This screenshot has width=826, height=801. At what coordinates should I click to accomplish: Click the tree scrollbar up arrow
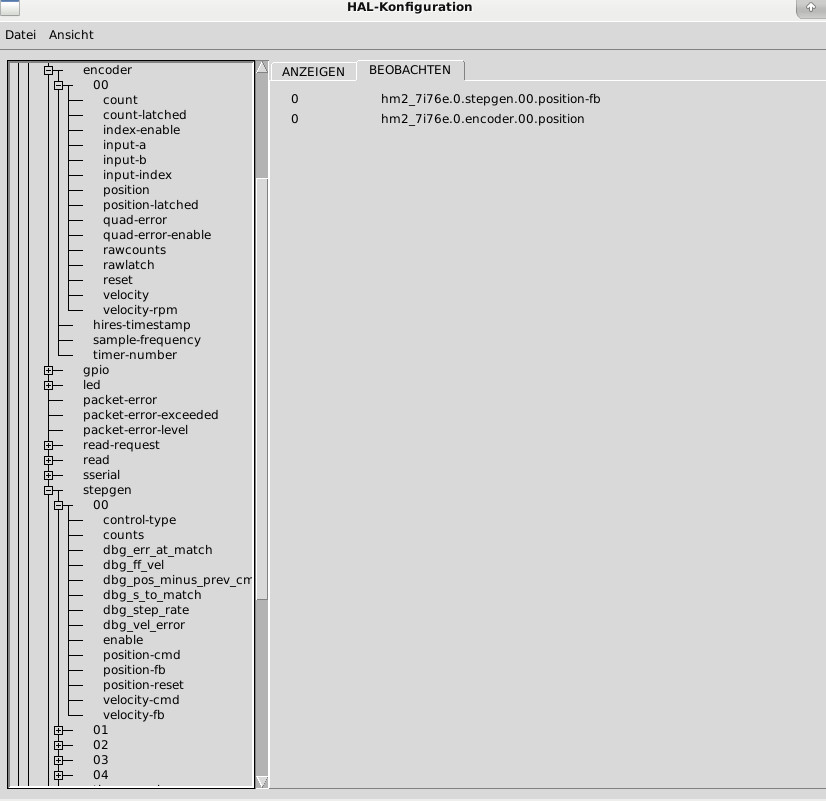click(262, 68)
